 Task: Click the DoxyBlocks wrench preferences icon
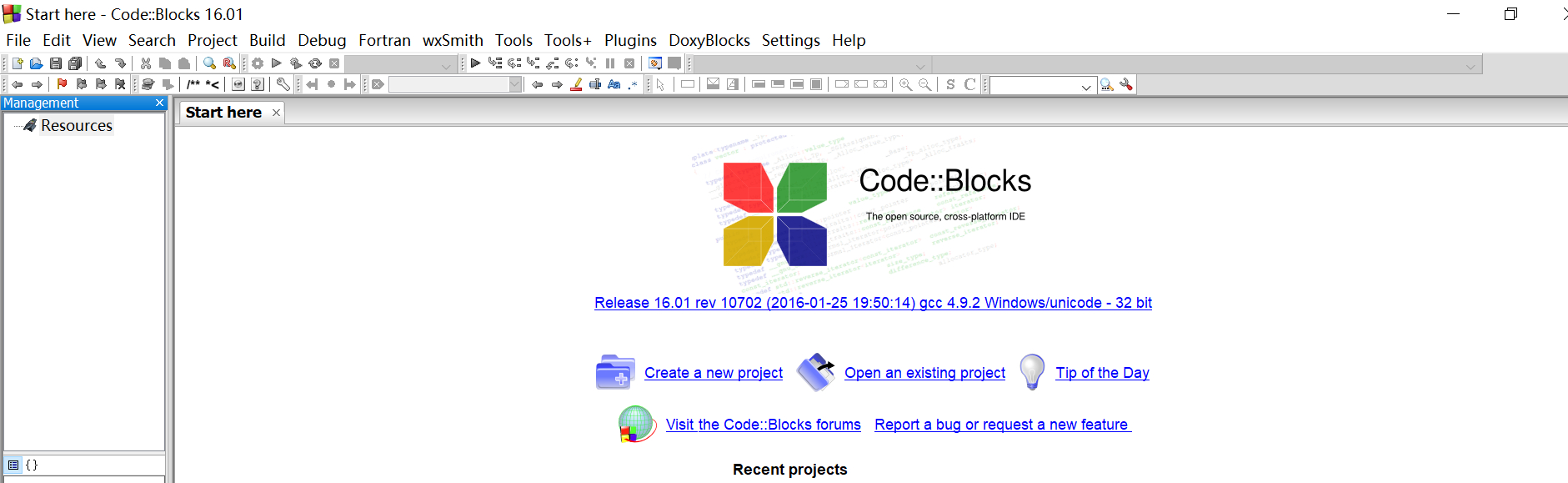pos(283,84)
